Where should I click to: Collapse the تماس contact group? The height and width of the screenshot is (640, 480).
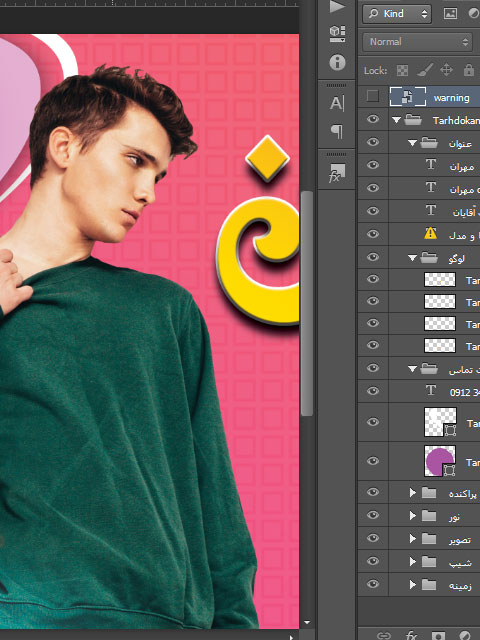[x=412, y=369]
